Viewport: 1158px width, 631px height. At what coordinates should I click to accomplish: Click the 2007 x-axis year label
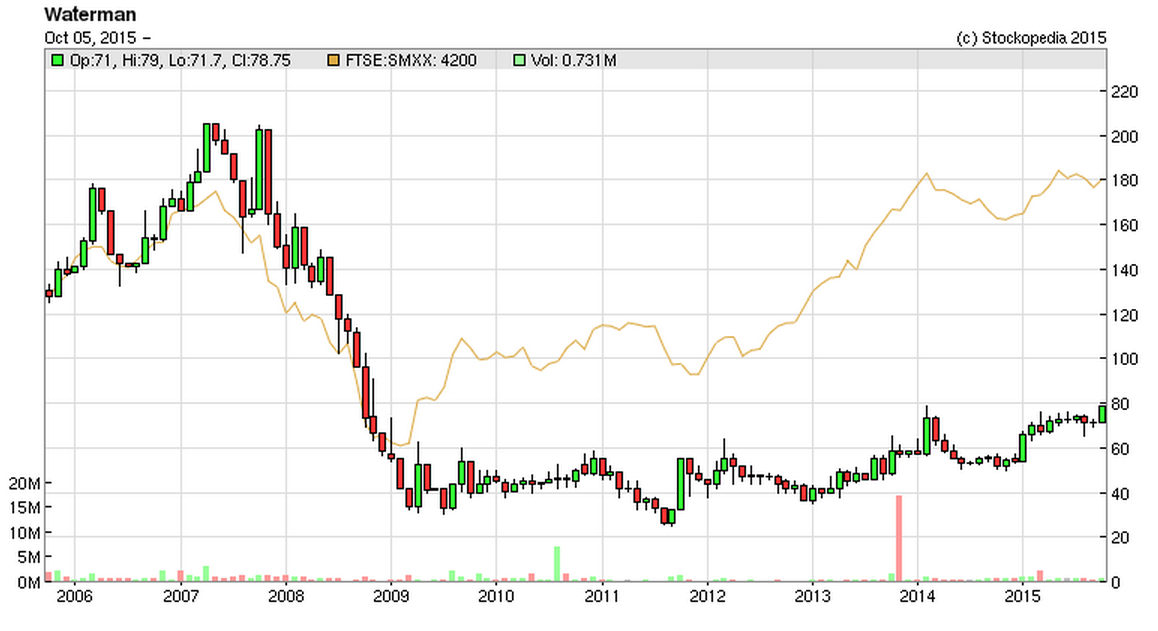point(180,596)
